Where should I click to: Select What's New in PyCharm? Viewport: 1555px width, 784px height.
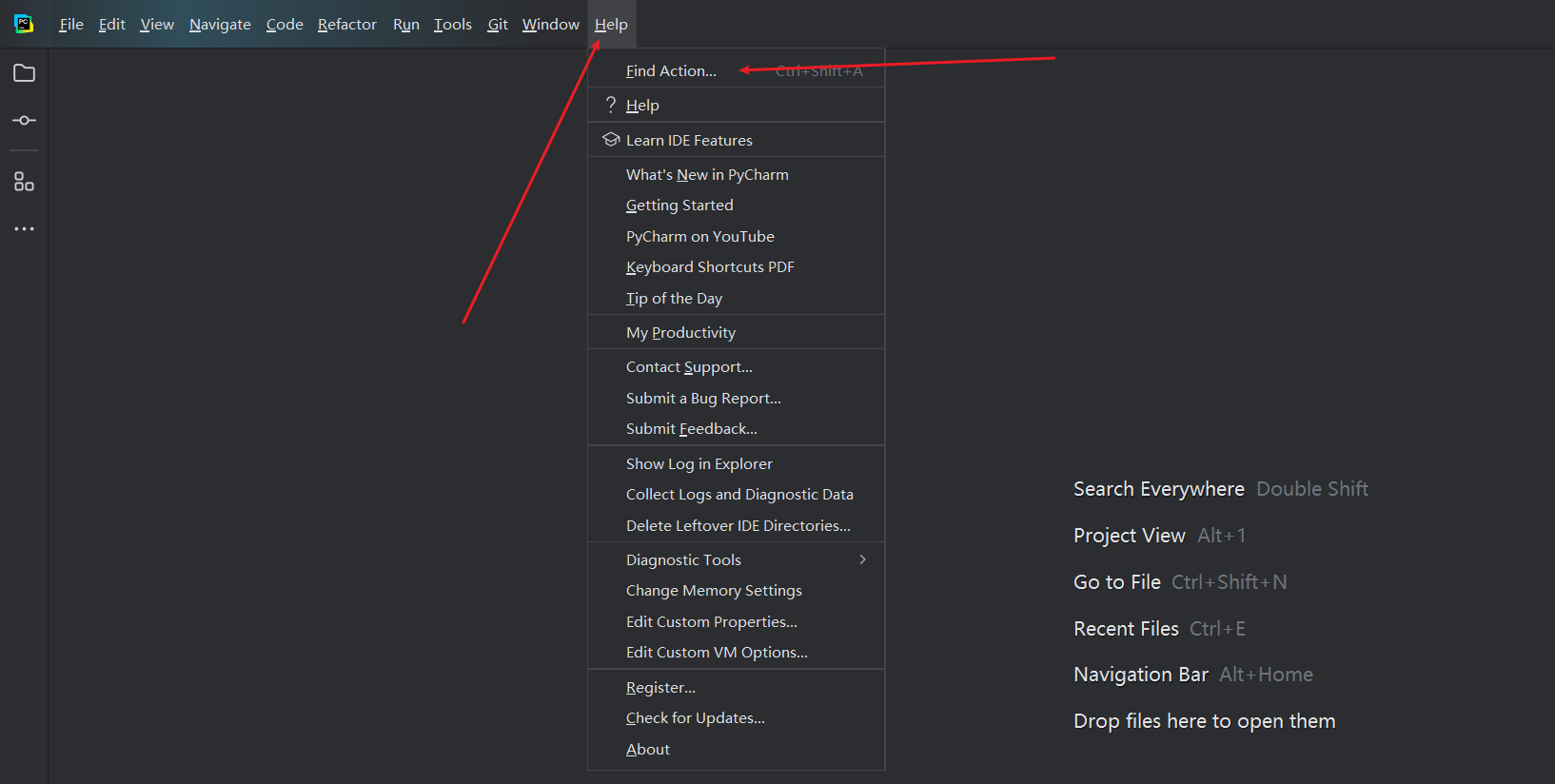(737, 174)
